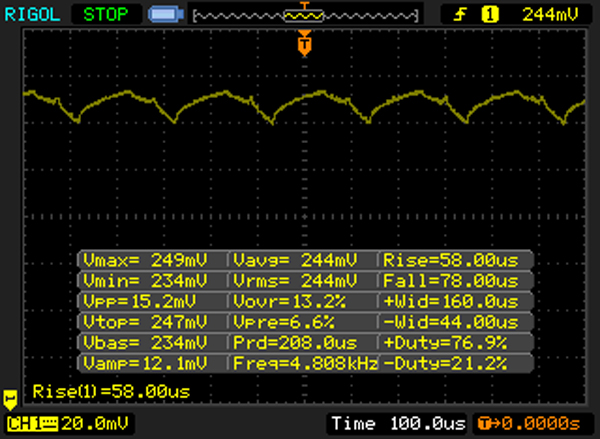Click the Vpp=15.2mV measurement
The width and height of the screenshot is (600, 439).
[x=140, y=302]
